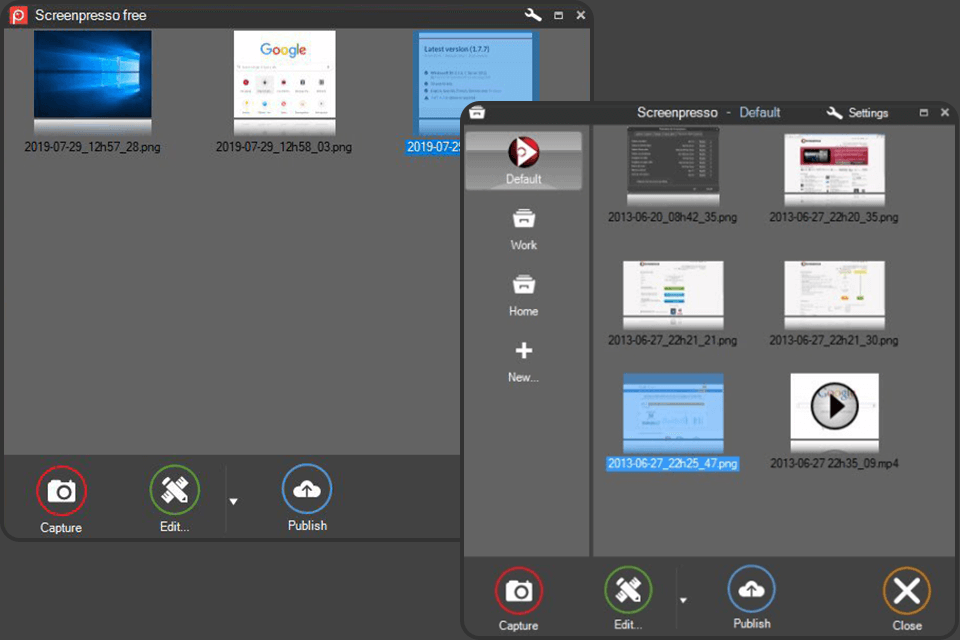Open the green Edit icon in the Default window
Viewport: 960px width, 640px height.
627,589
